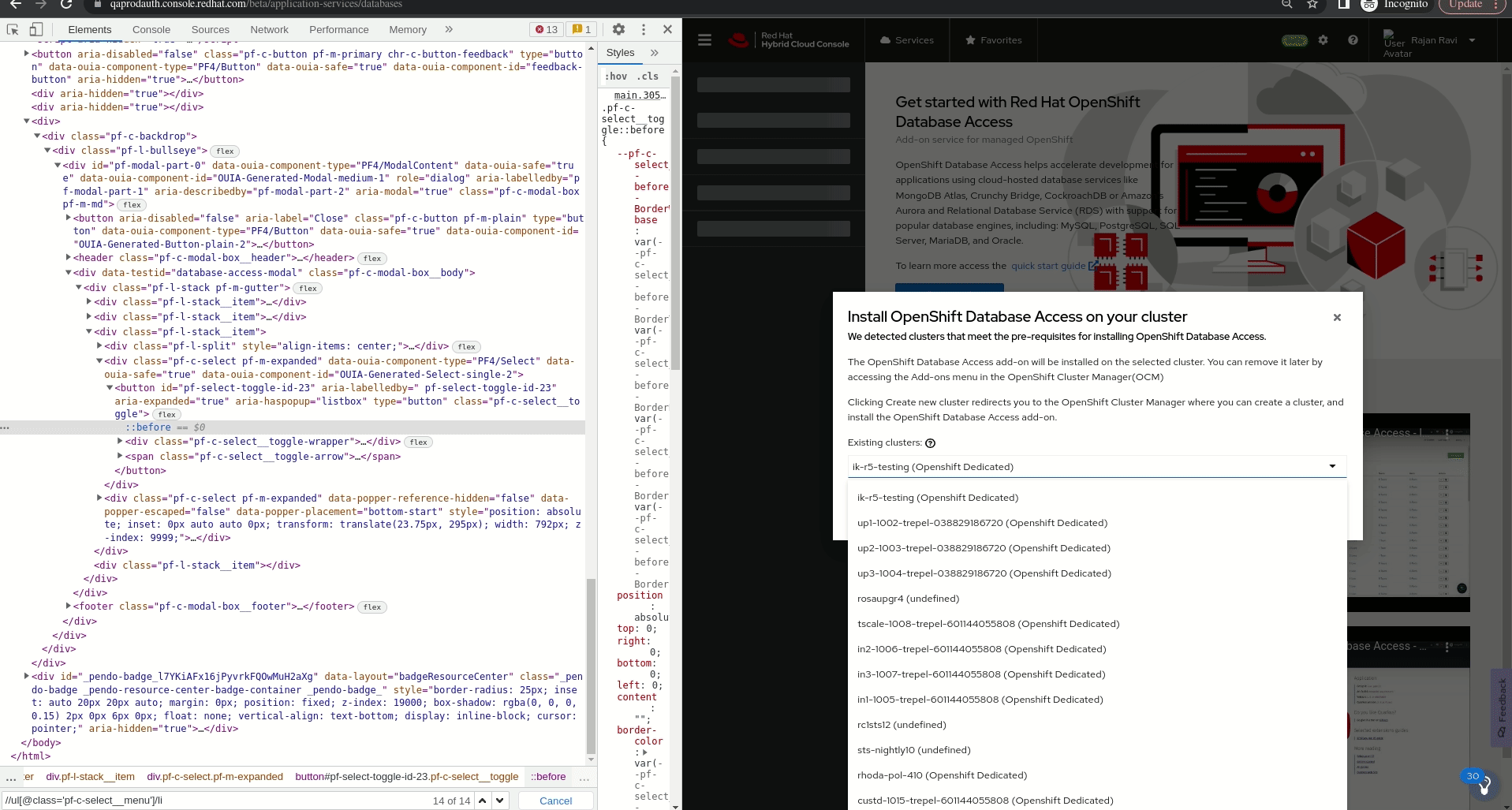Toggle flex badge on select__toggle-wrapper div
This screenshot has width=1512, height=810.
click(419, 442)
